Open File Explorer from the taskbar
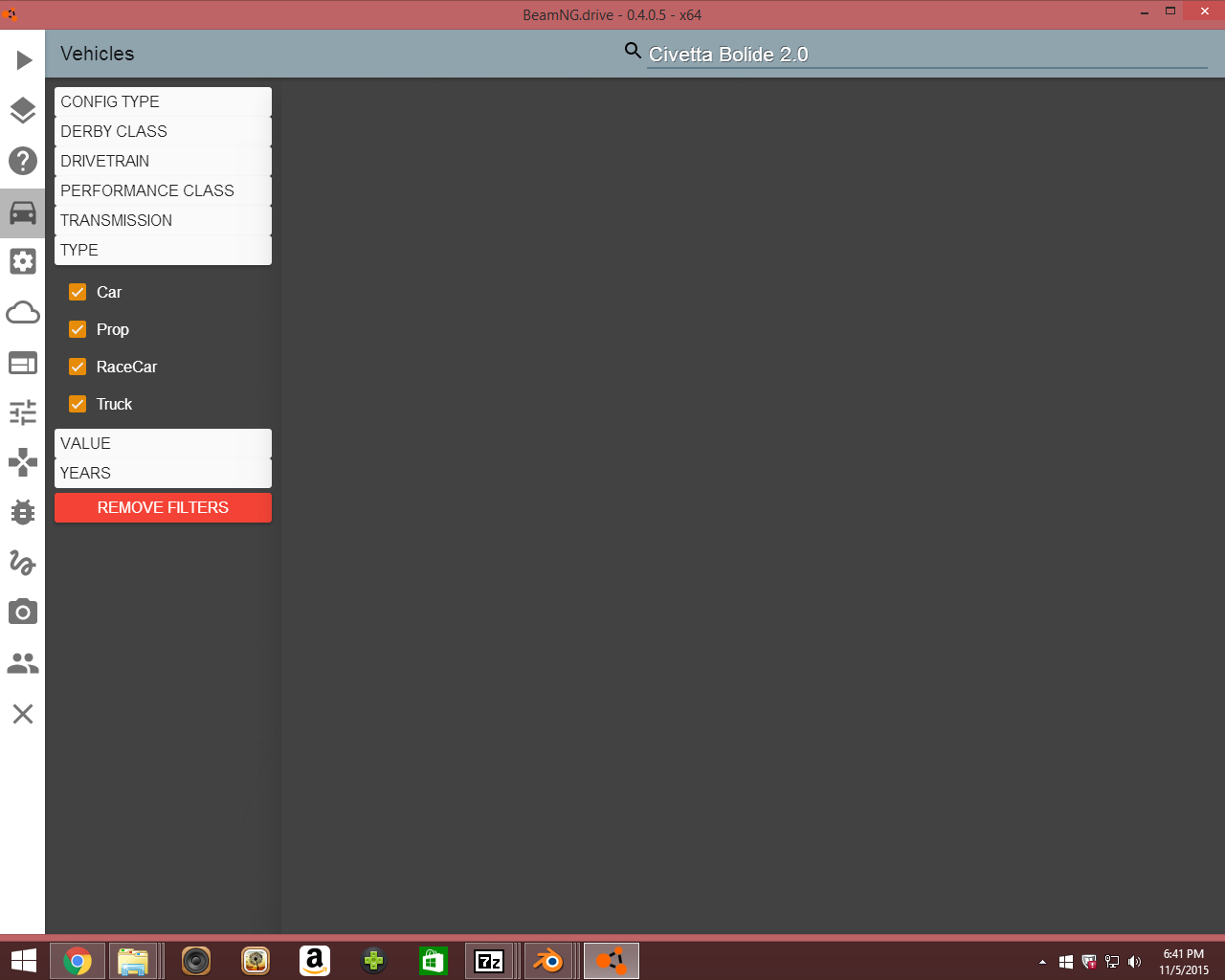The height and width of the screenshot is (980, 1225). [x=134, y=961]
